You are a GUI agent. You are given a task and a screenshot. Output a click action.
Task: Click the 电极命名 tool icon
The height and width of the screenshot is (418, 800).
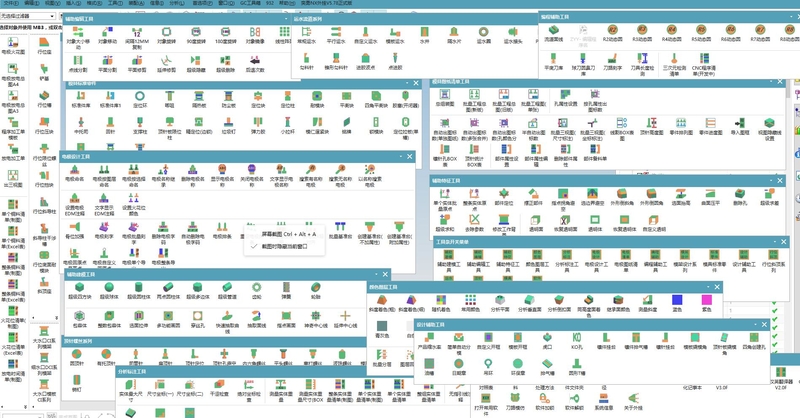coord(76,171)
